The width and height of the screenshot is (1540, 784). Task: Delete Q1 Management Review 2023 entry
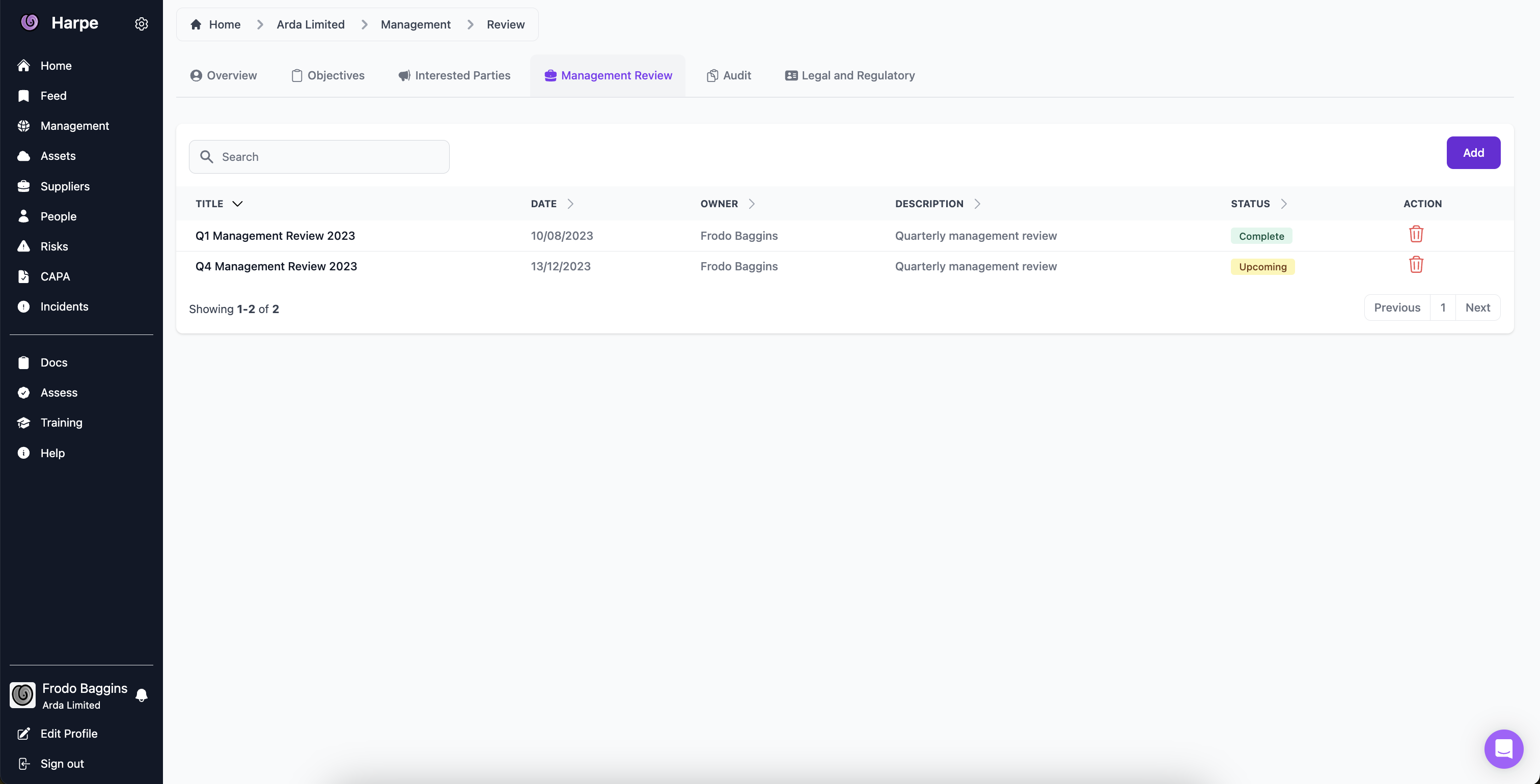coord(1416,234)
